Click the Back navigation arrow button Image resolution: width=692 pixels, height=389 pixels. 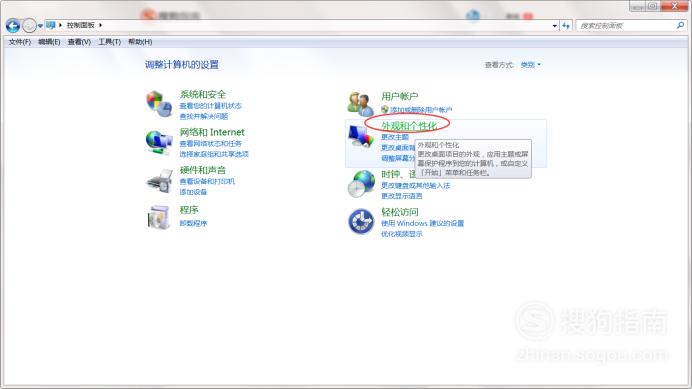tap(13, 26)
